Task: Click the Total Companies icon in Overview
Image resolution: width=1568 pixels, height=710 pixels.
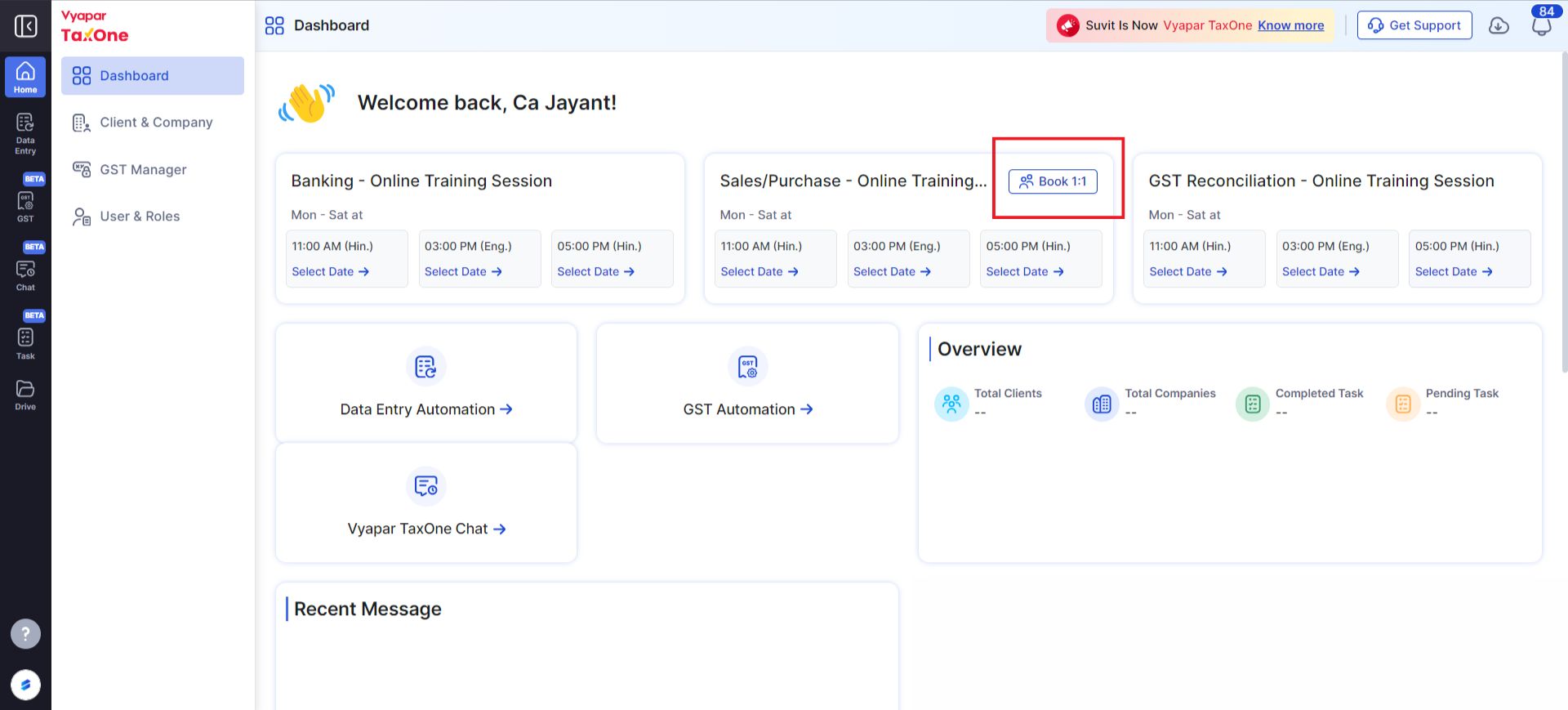Action: pos(1102,404)
